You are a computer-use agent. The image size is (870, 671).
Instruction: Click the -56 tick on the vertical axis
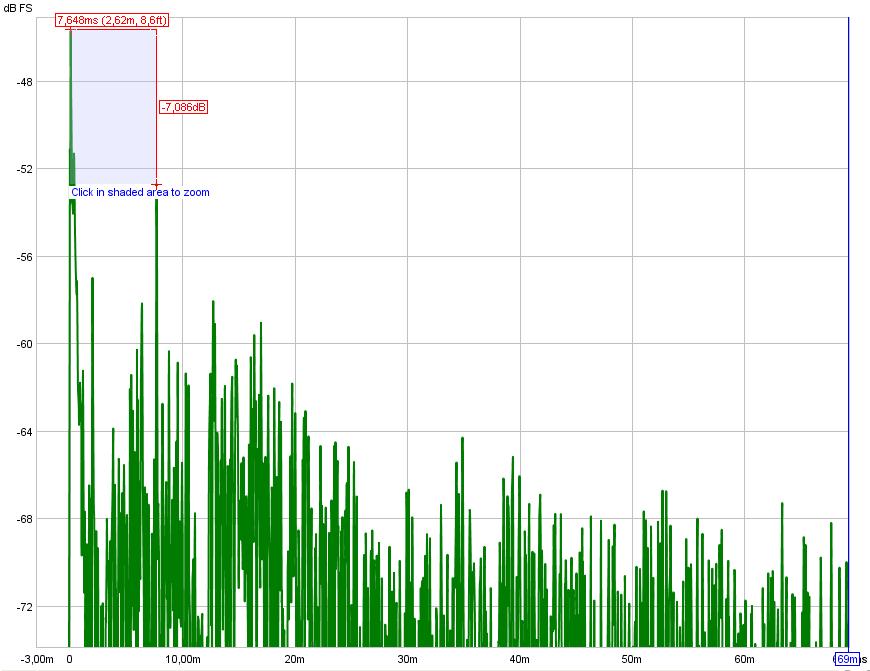[25, 257]
